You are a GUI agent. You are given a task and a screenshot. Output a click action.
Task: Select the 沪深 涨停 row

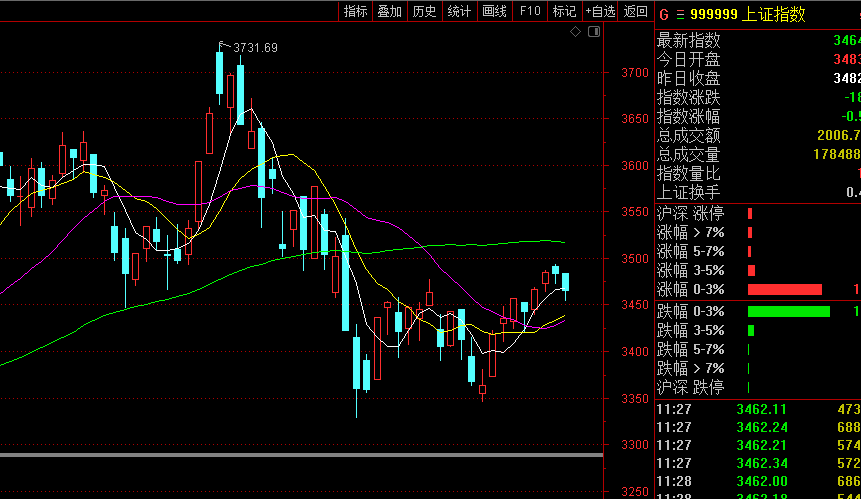[x=690, y=213]
